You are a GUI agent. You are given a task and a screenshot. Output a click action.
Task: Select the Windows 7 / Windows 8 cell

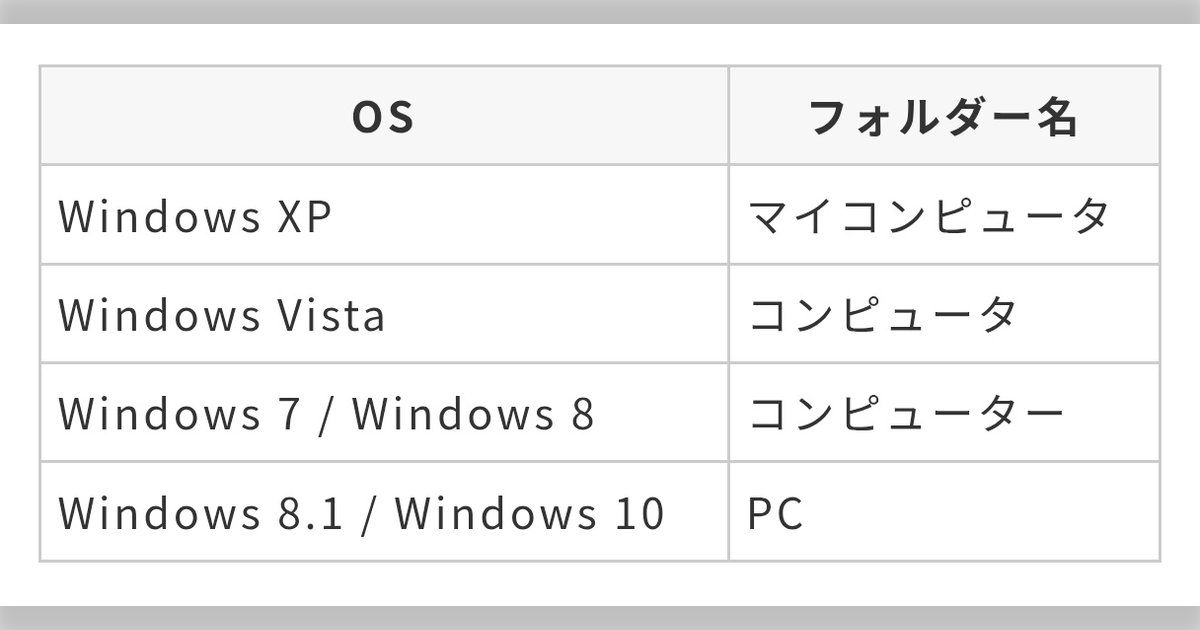[326, 414]
